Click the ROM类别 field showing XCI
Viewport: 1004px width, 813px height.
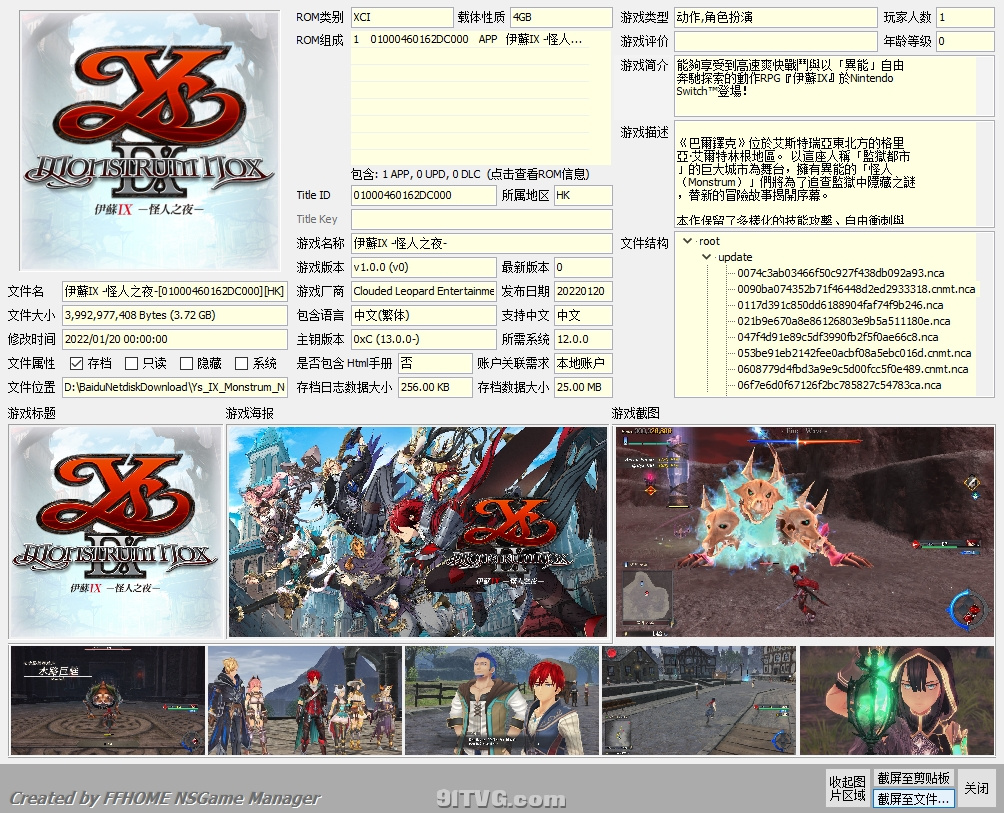coord(402,17)
